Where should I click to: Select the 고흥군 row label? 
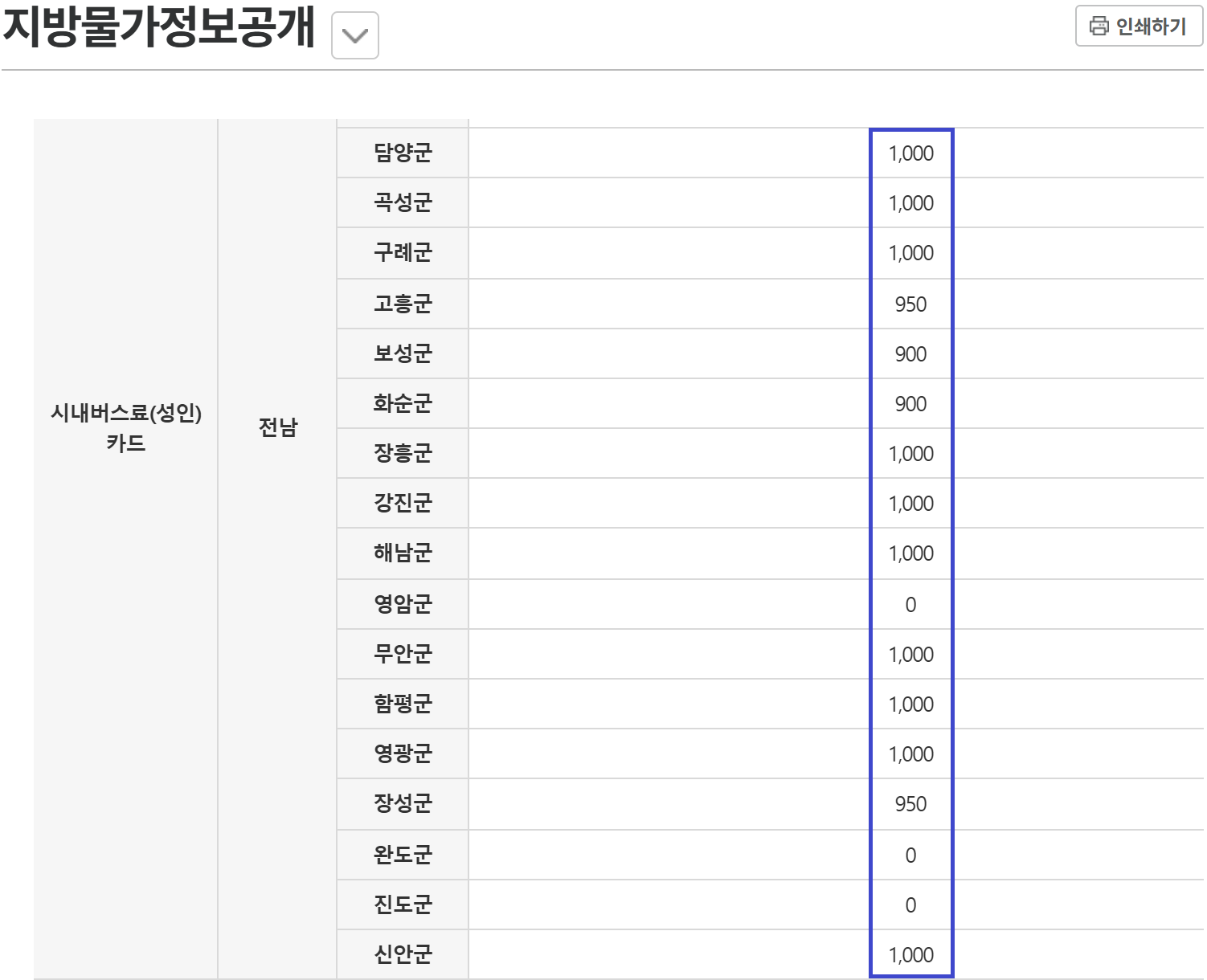(403, 304)
